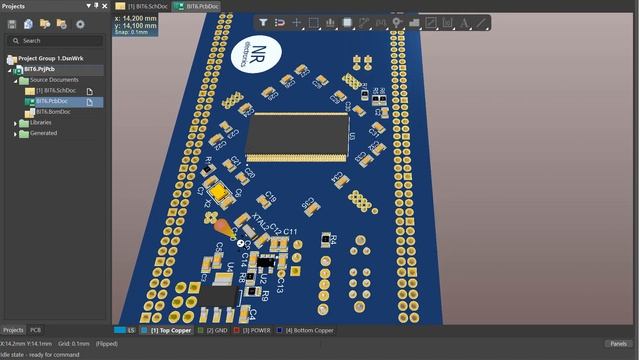This screenshot has width=640, height=360.
Task: Click the 'Idle state - ready for command' text
Action: (40, 355)
